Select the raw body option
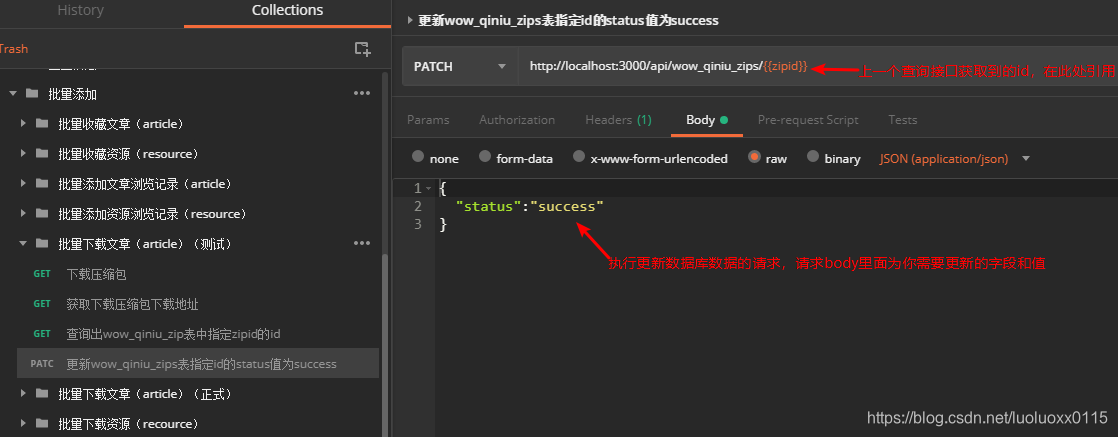 [754, 157]
